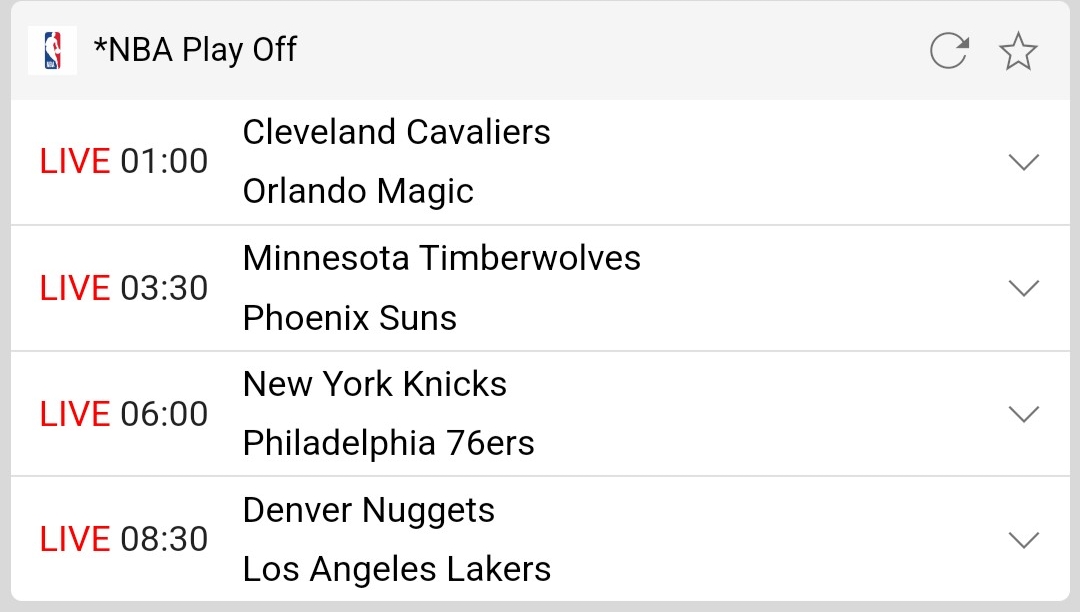Click the LIVE 08:30 game time
Image resolution: width=1080 pixels, height=612 pixels.
coord(124,540)
